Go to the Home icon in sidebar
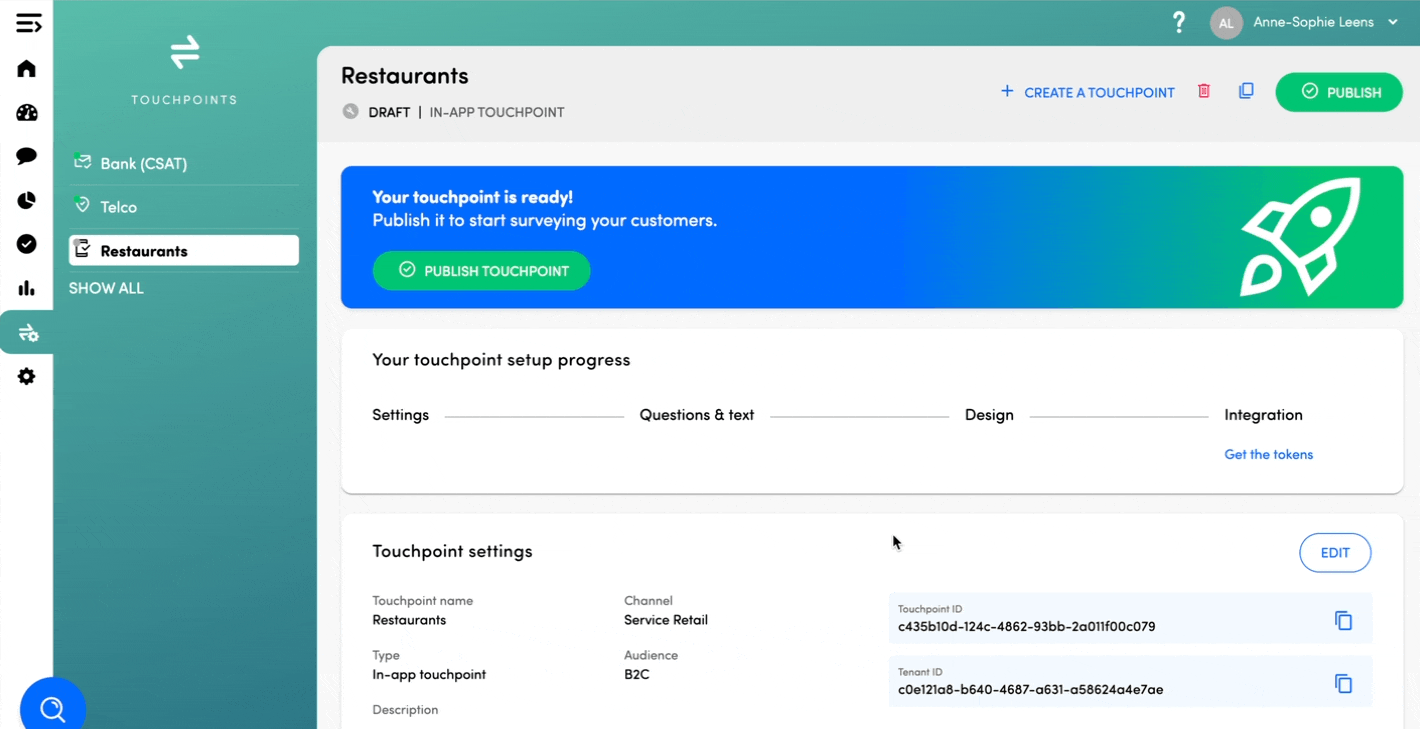The height and width of the screenshot is (729, 1420). [x=27, y=69]
